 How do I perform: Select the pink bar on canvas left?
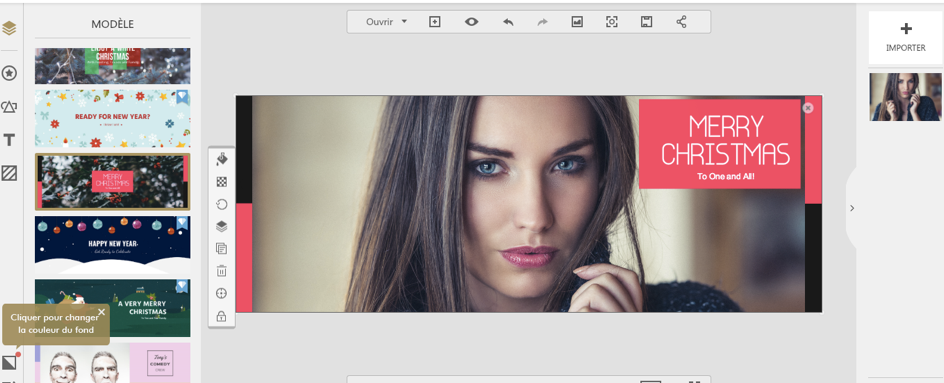tap(244, 258)
